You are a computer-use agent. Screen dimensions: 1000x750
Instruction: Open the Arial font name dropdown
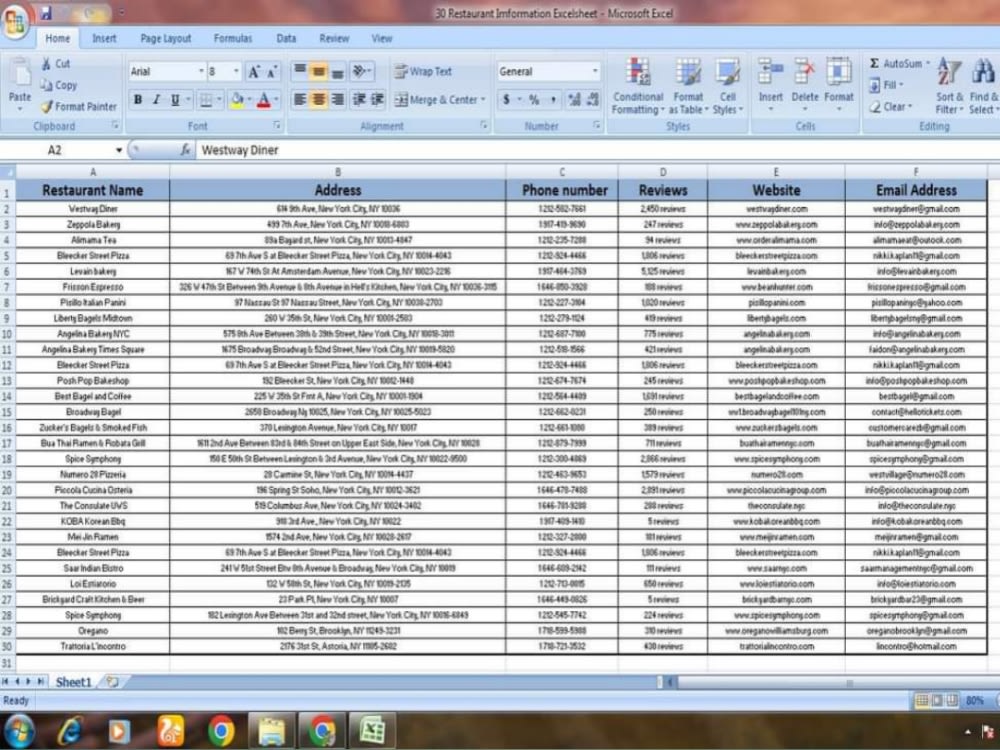point(202,71)
